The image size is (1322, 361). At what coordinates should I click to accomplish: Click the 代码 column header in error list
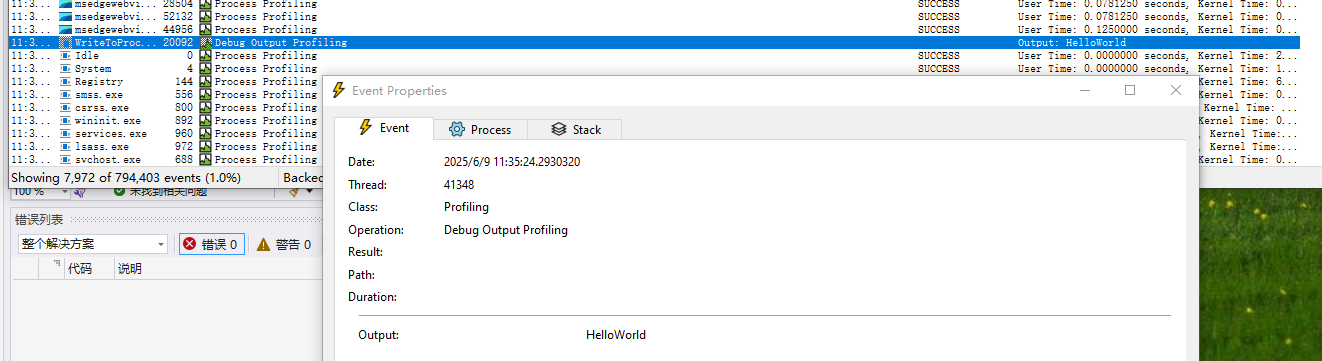tap(79, 269)
